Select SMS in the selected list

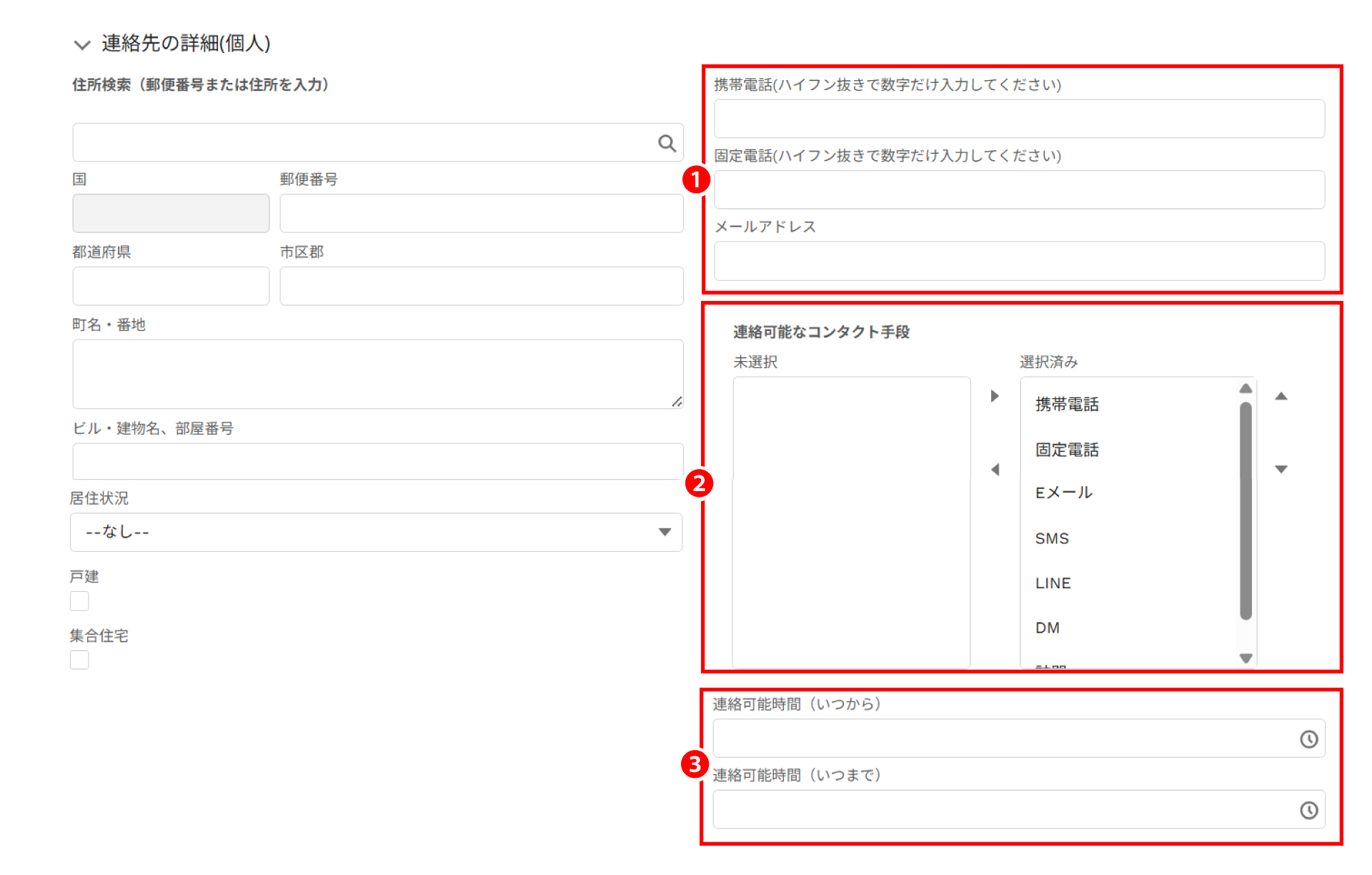[x=1052, y=538]
